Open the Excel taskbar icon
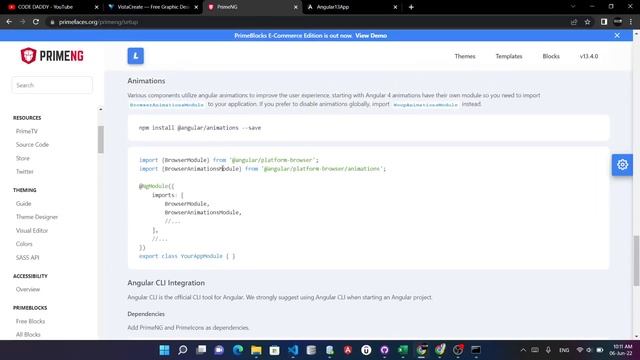Screen dimensions: 640x360 403,350
